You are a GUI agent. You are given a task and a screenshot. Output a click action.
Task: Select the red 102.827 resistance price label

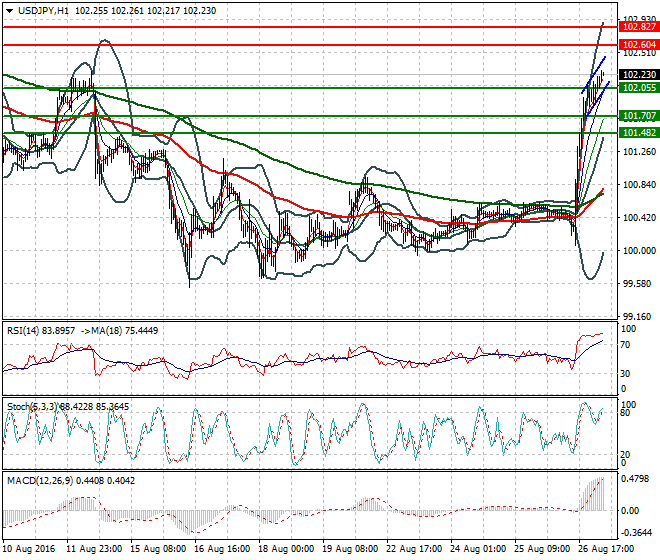tap(639, 27)
